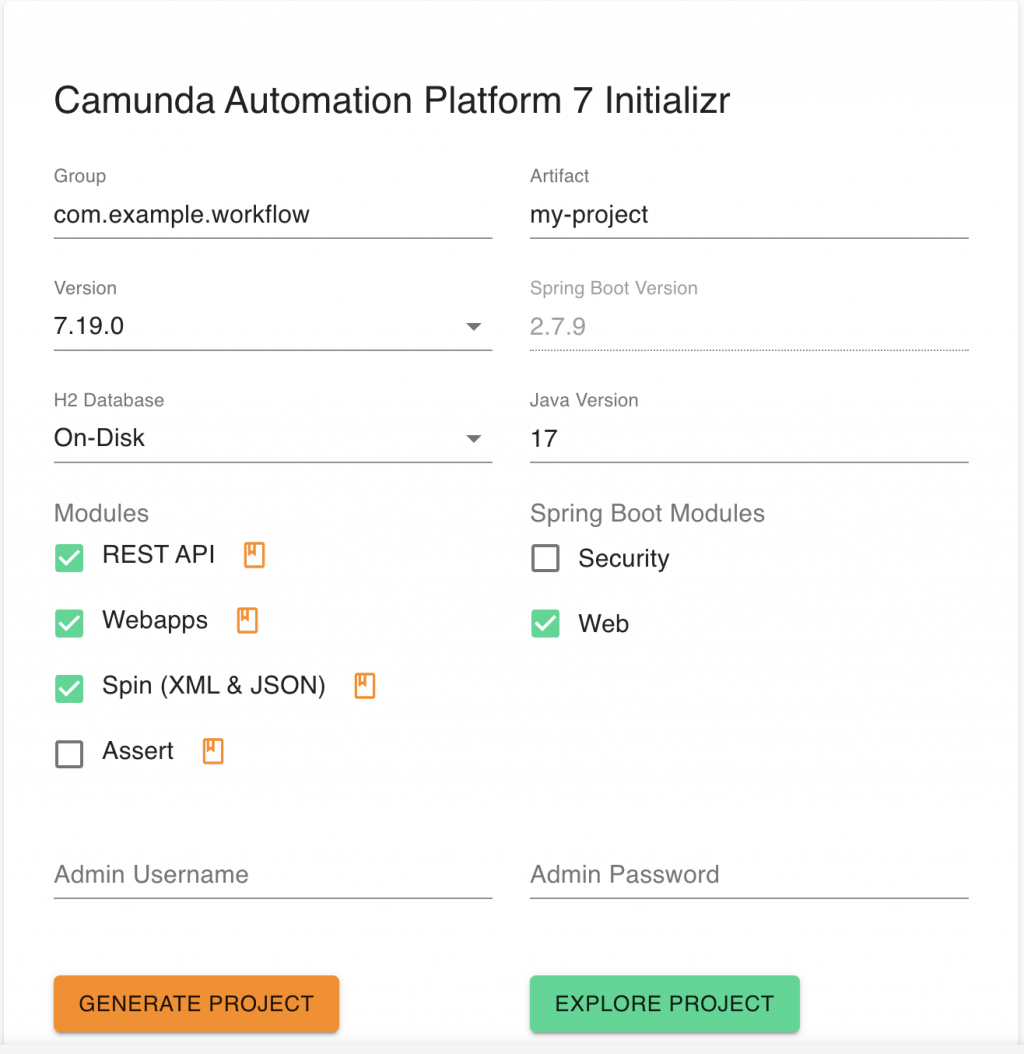Open the Assert module documentation icon
This screenshot has height=1054, width=1024.
(x=213, y=751)
